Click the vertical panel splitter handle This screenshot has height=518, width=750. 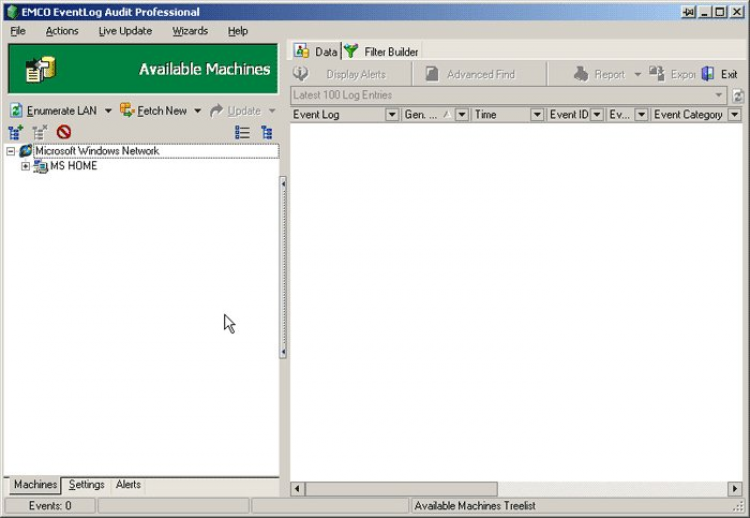tap(283, 267)
